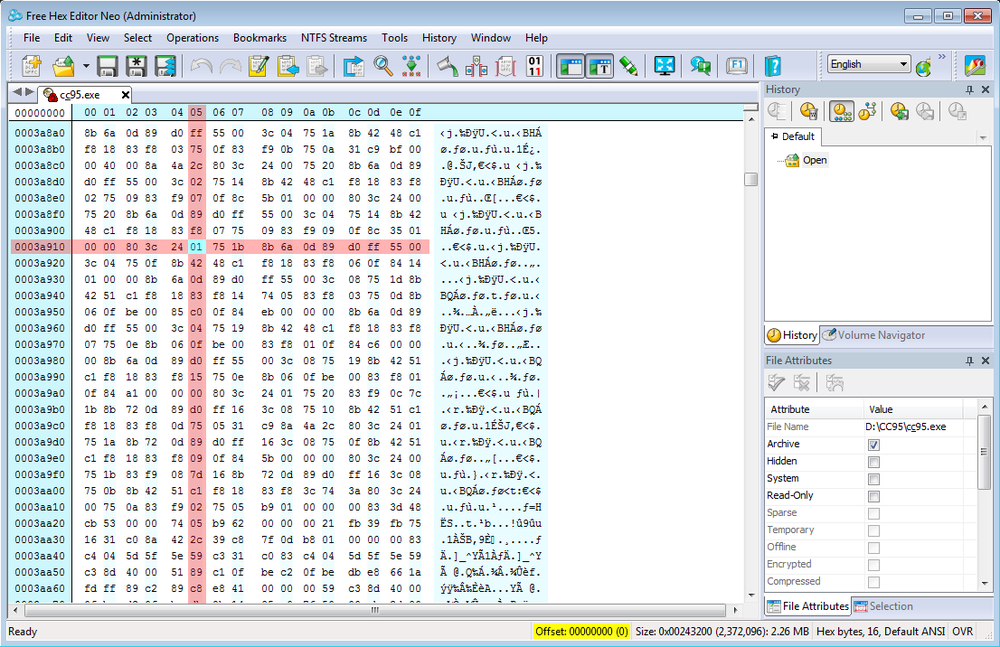Open the Operations menu
The image size is (1000, 647).
pyautogui.click(x=193, y=38)
